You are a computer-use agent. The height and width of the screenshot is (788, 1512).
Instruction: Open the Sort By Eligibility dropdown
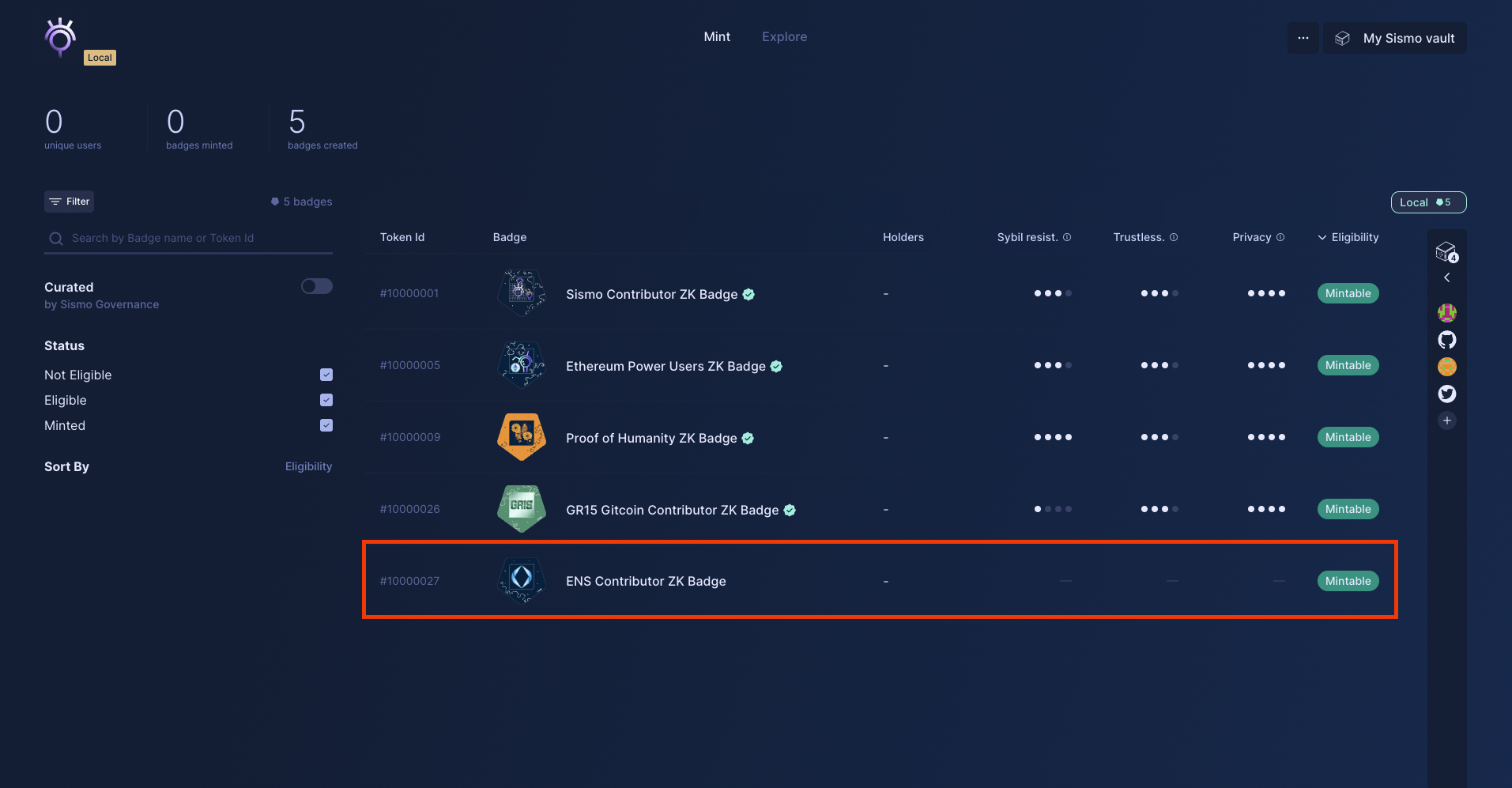(308, 466)
